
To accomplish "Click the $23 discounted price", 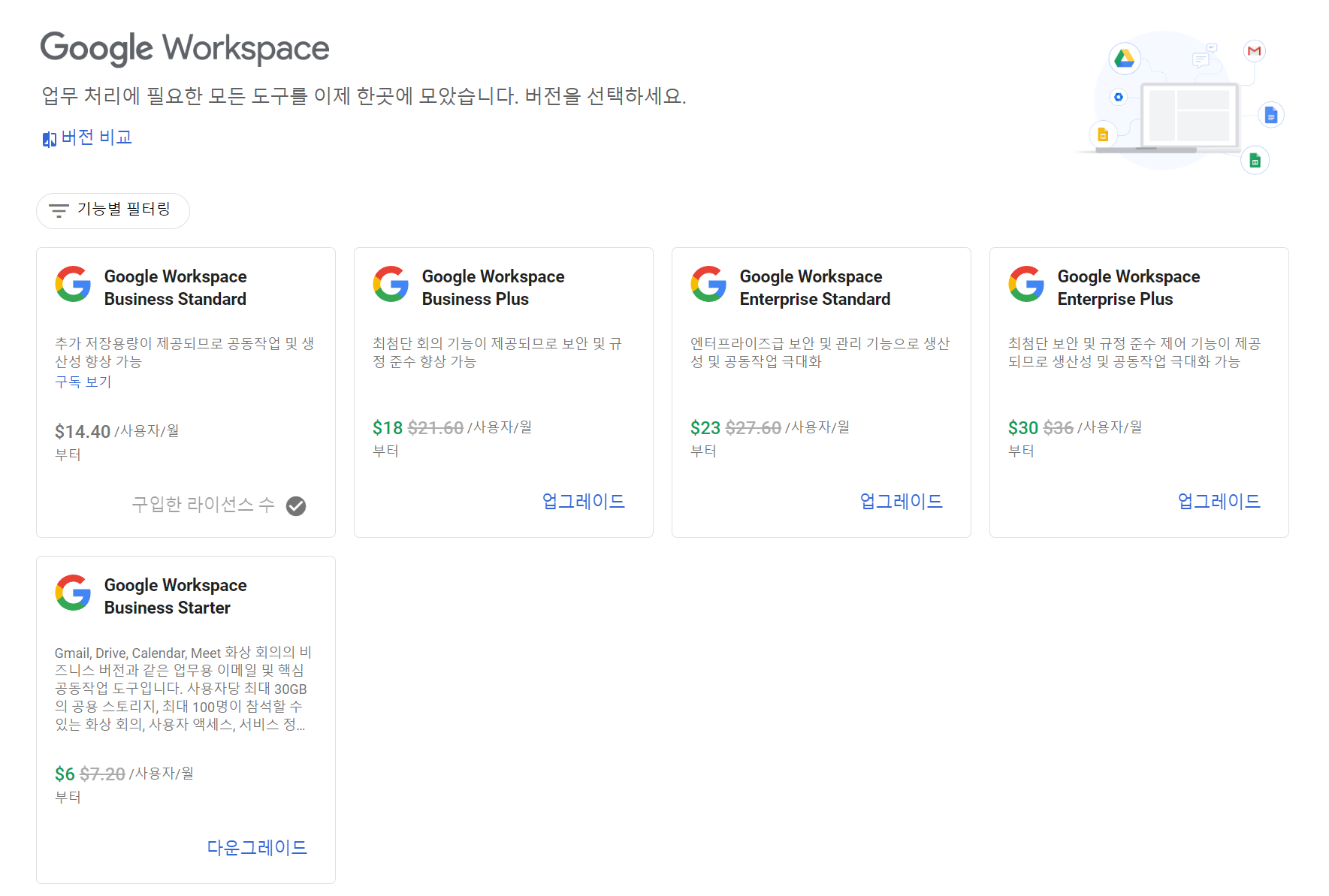I will pyautogui.click(x=705, y=427).
